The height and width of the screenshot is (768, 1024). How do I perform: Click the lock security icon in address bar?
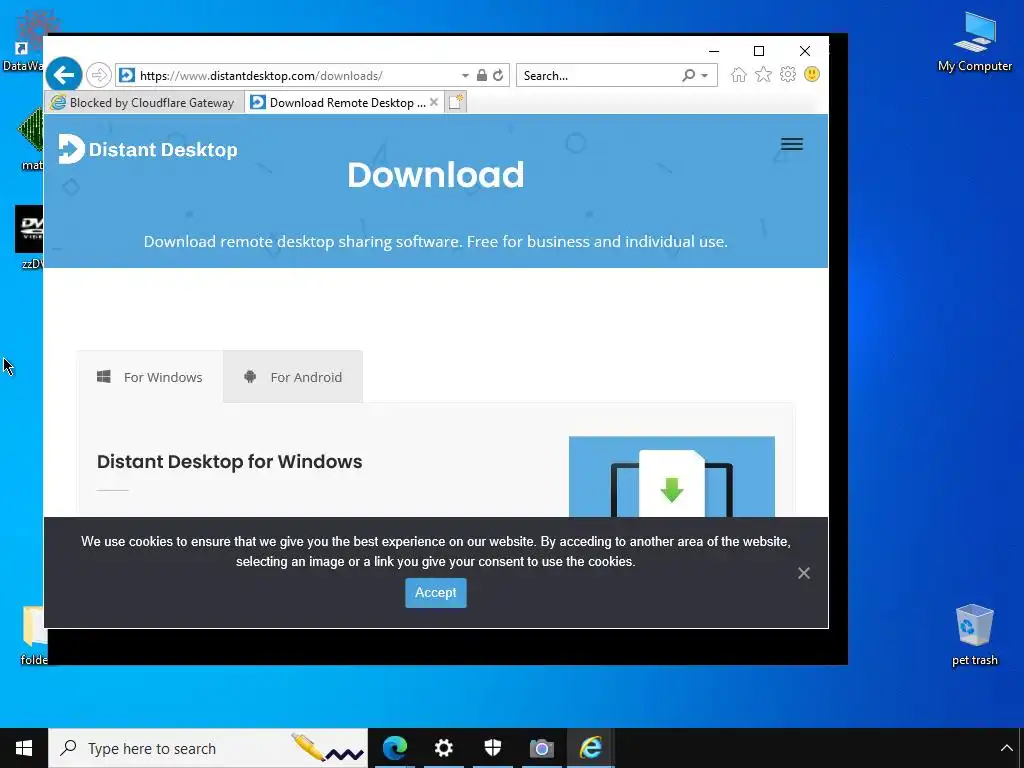click(x=481, y=75)
